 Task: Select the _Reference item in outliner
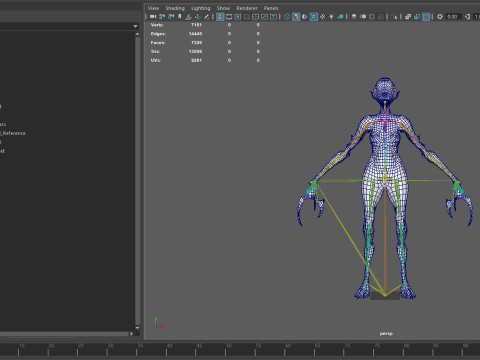pyautogui.click(x=13, y=133)
